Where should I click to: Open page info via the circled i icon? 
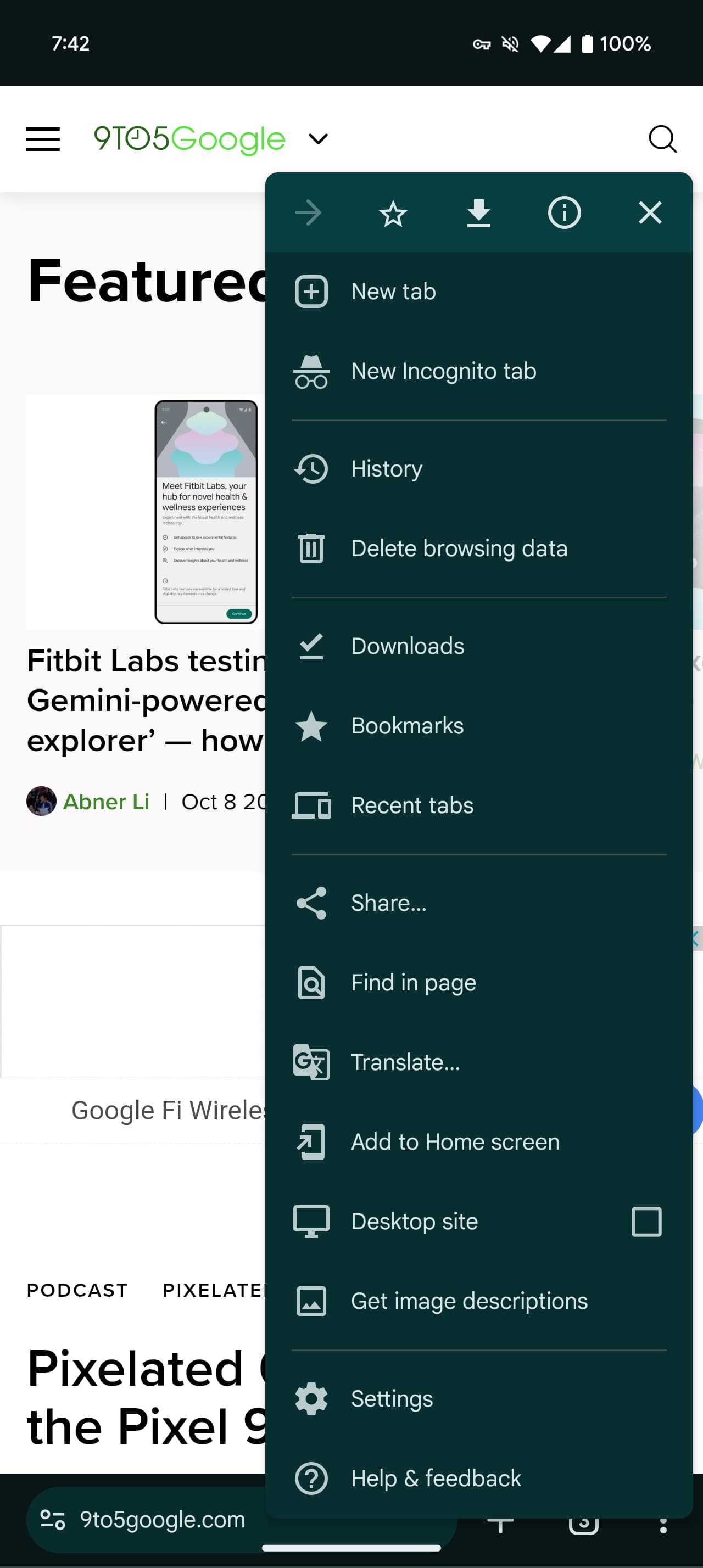coord(564,213)
